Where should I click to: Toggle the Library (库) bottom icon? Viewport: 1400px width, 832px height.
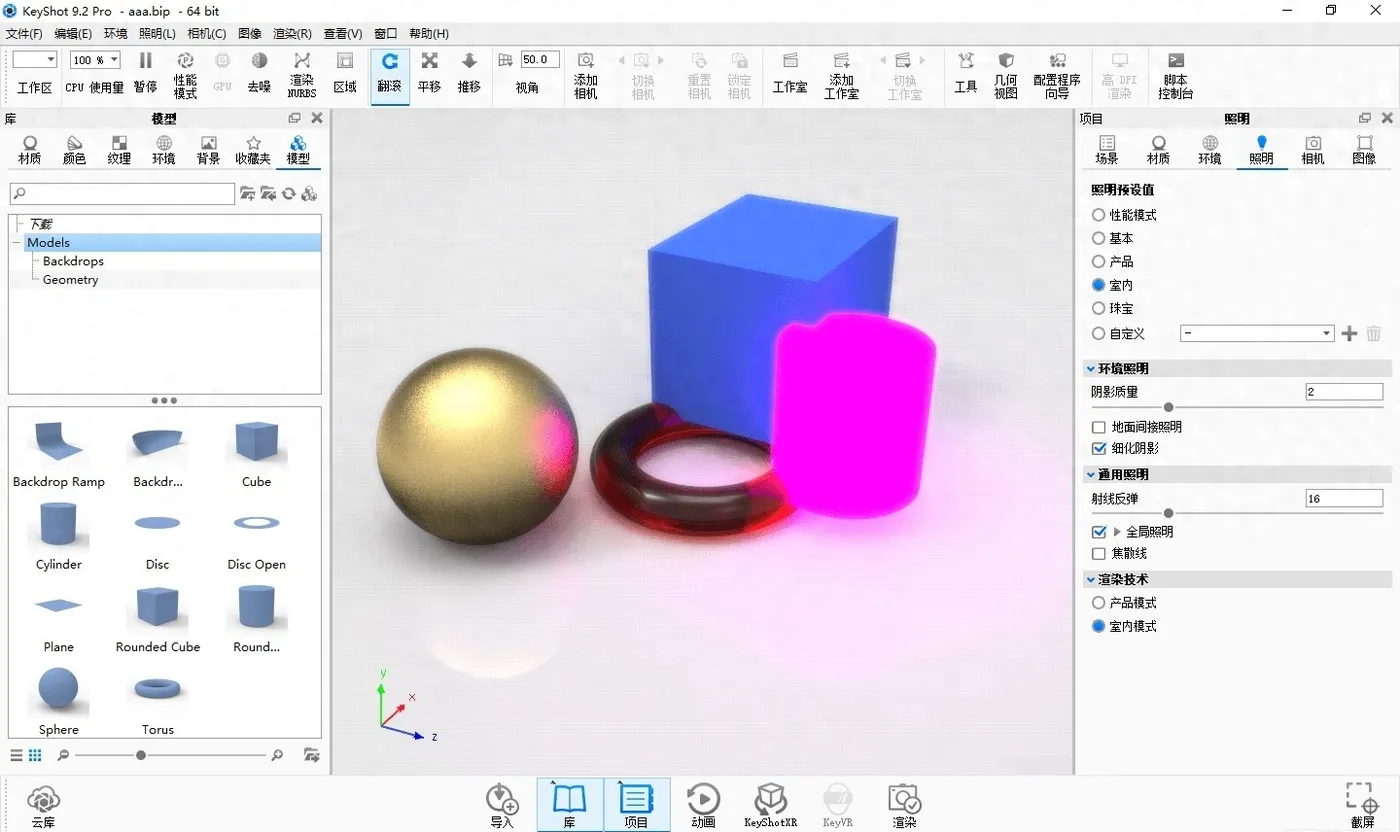(x=570, y=806)
